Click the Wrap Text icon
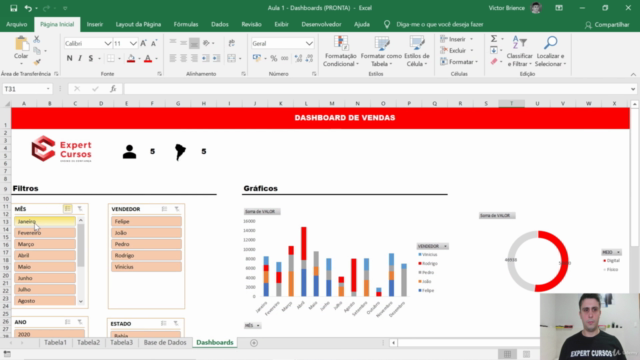640x360 pixels. [x=232, y=43]
